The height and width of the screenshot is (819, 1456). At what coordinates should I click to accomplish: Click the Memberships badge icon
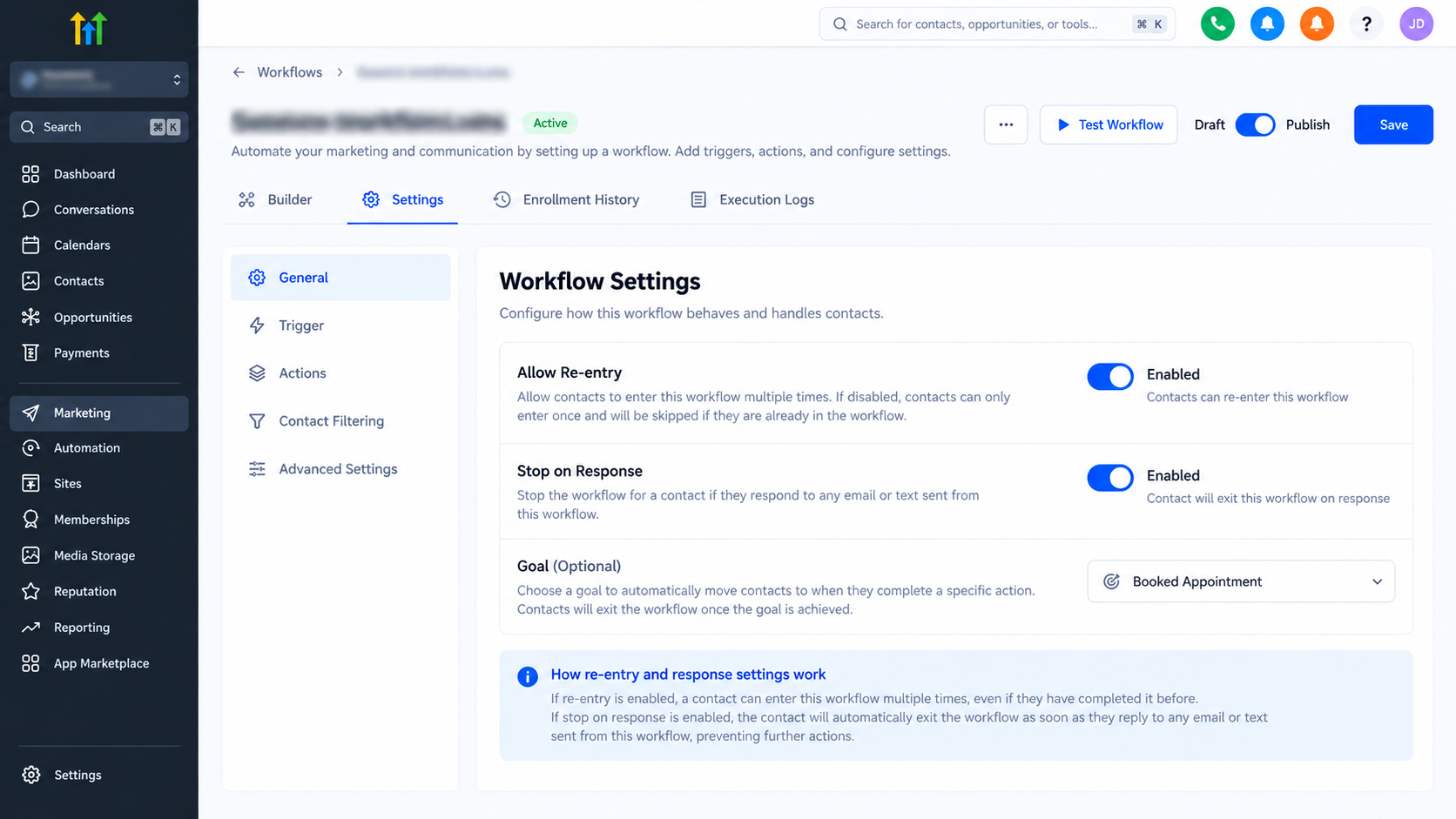click(30, 520)
